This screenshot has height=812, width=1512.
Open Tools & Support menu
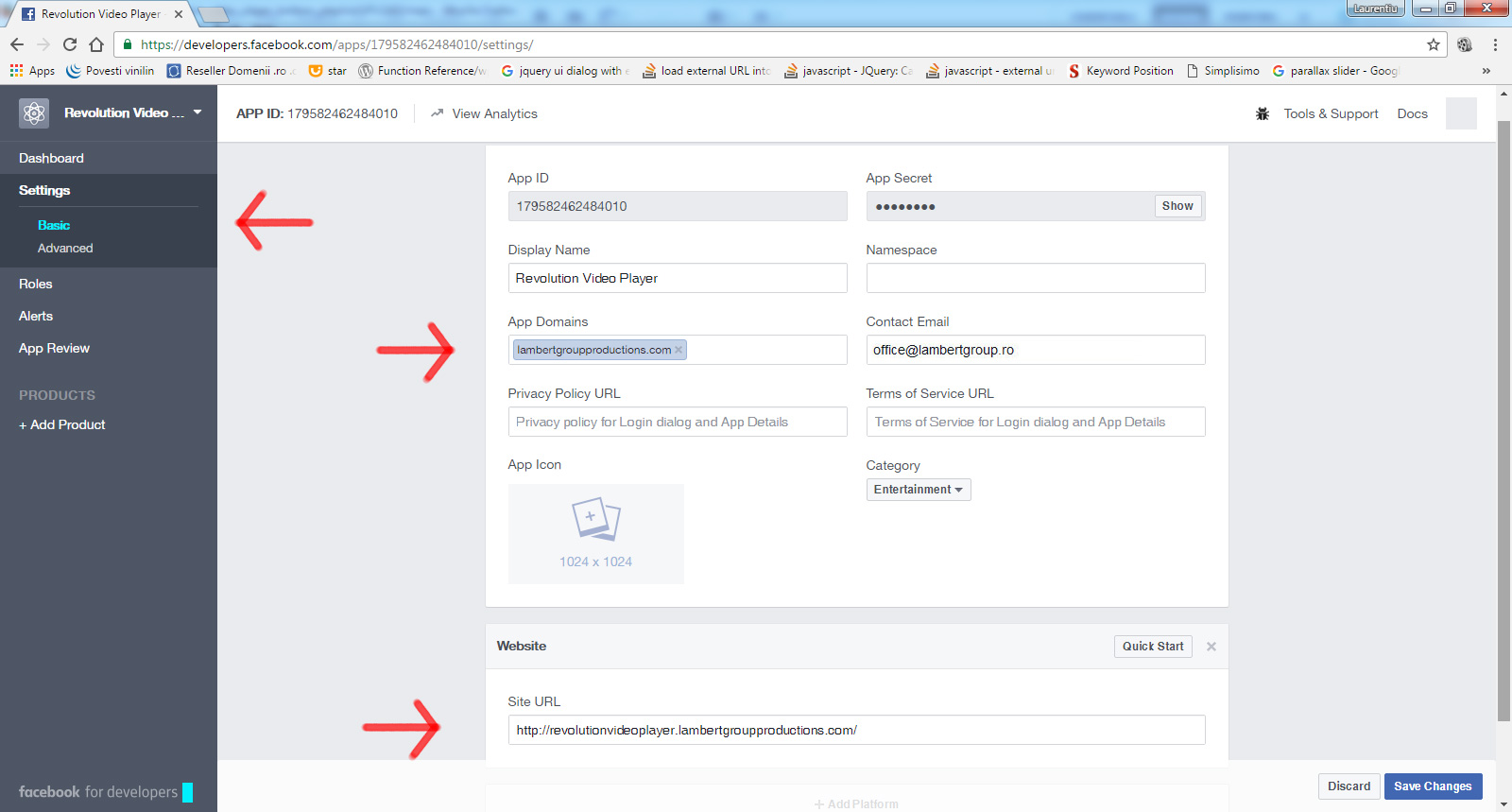[x=1331, y=113]
